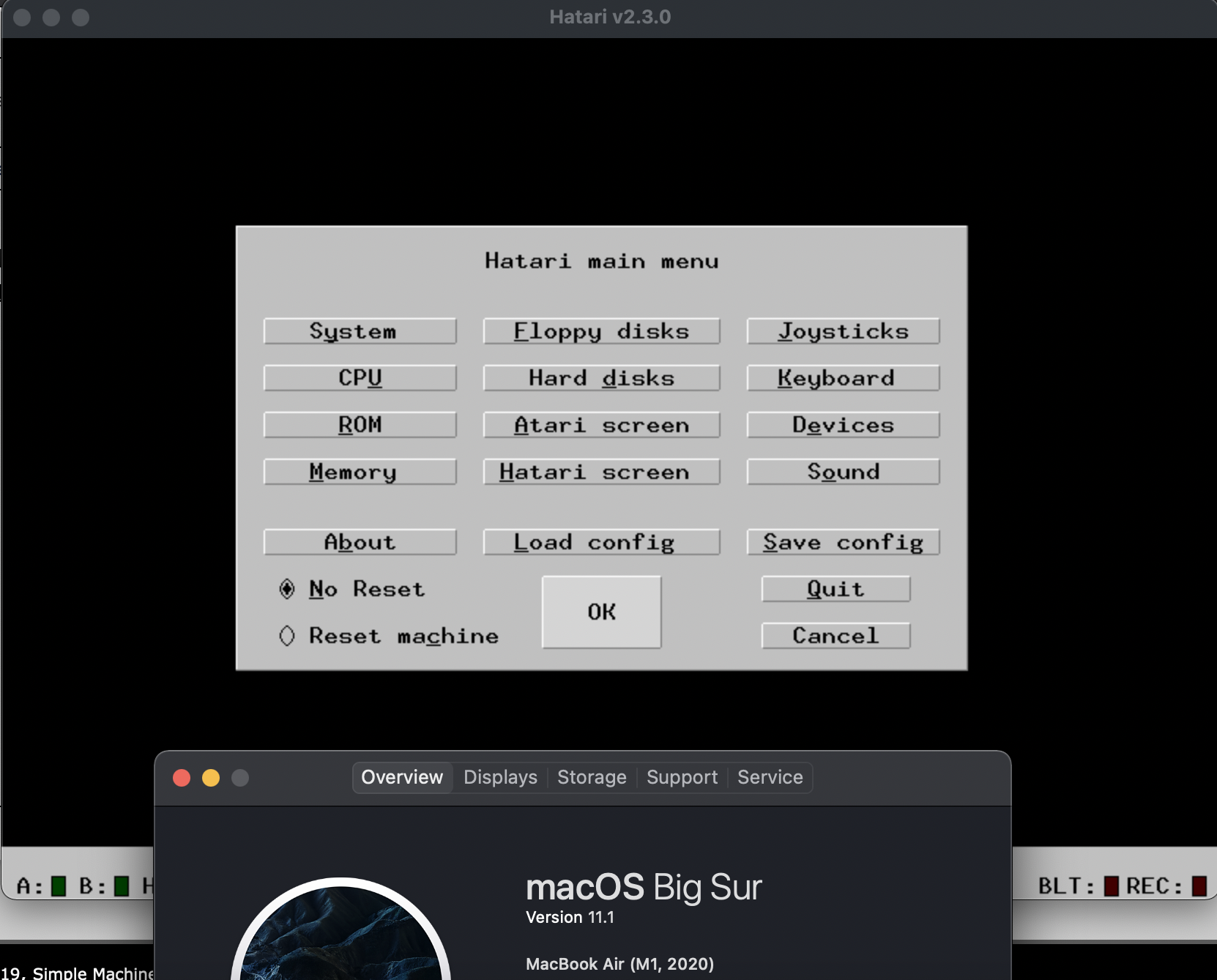
Task: Open the Floppy disks dialog
Action: click(x=601, y=331)
